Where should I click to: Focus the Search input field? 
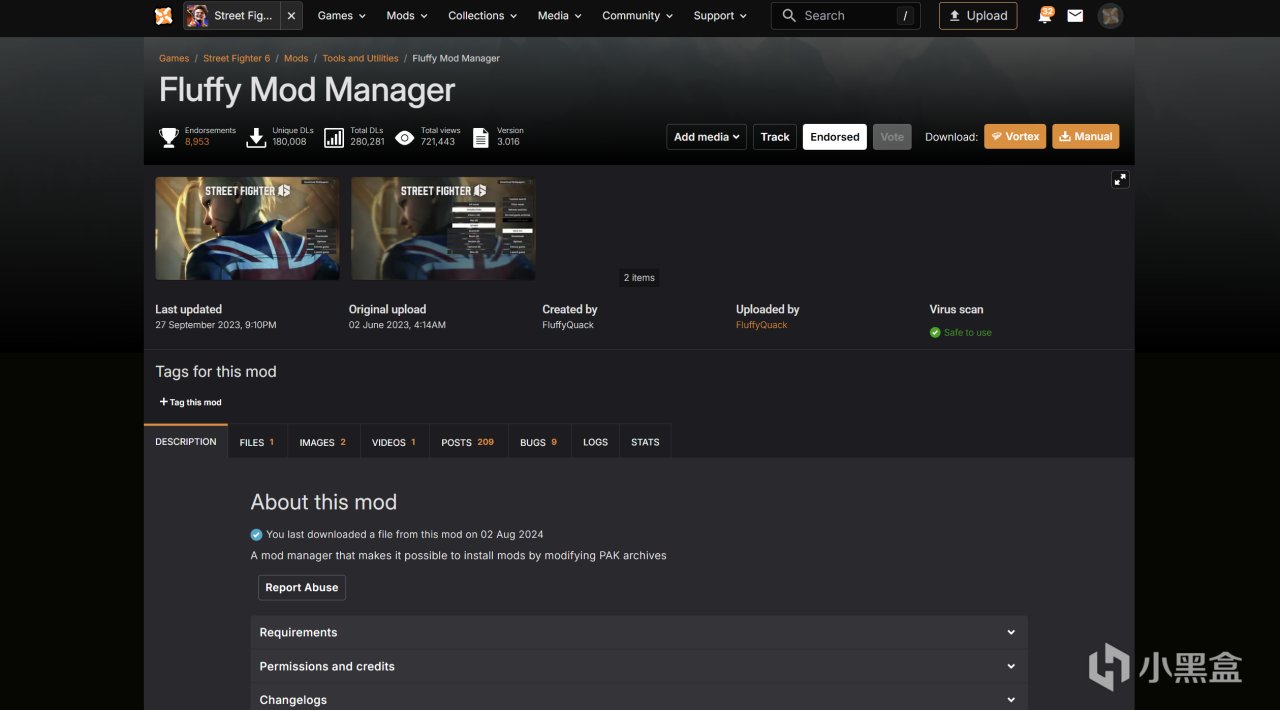tap(846, 16)
